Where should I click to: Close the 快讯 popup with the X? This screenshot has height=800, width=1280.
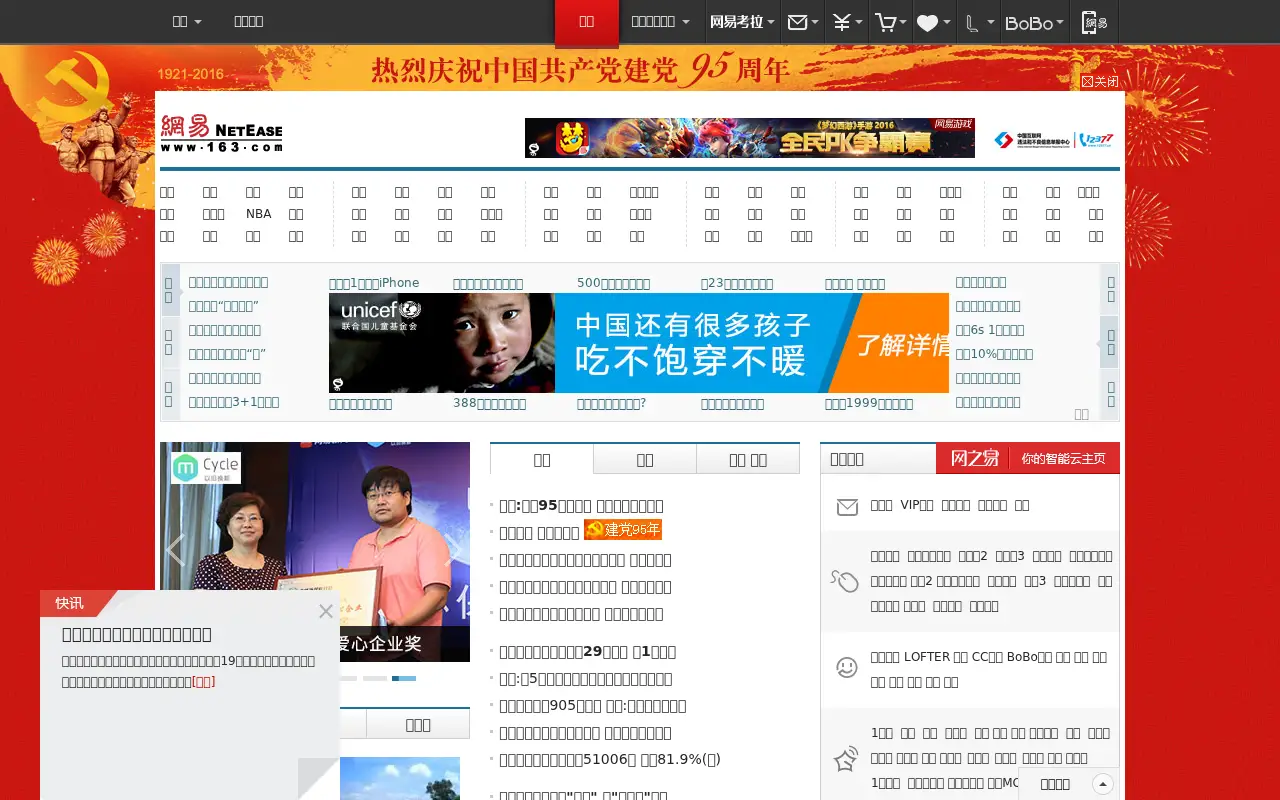(x=326, y=611)
